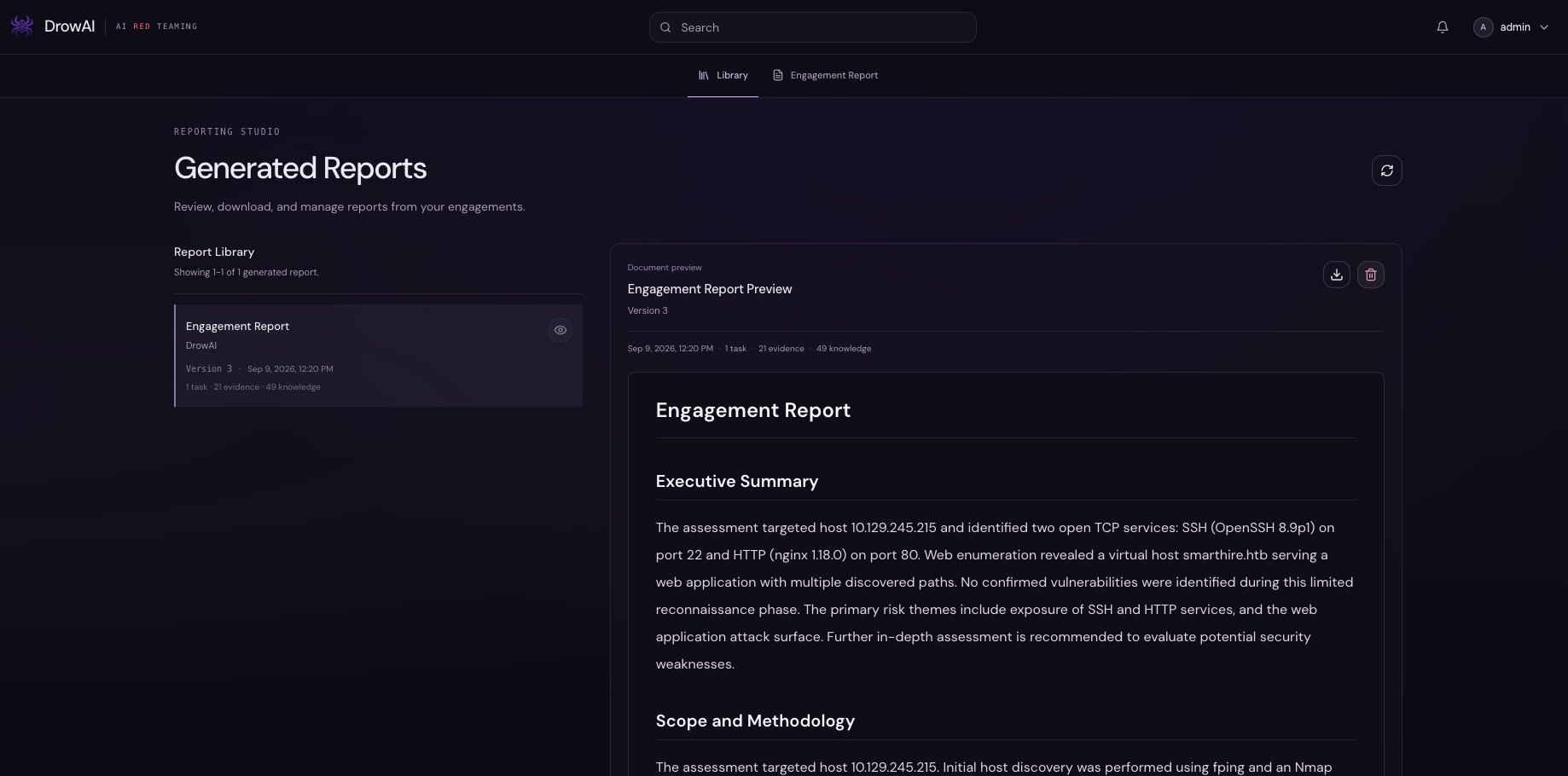The image size is (1568, 776).
Task: Click 'Showing 1–1 of 1 generated report.'
Action: coord(247,273)
